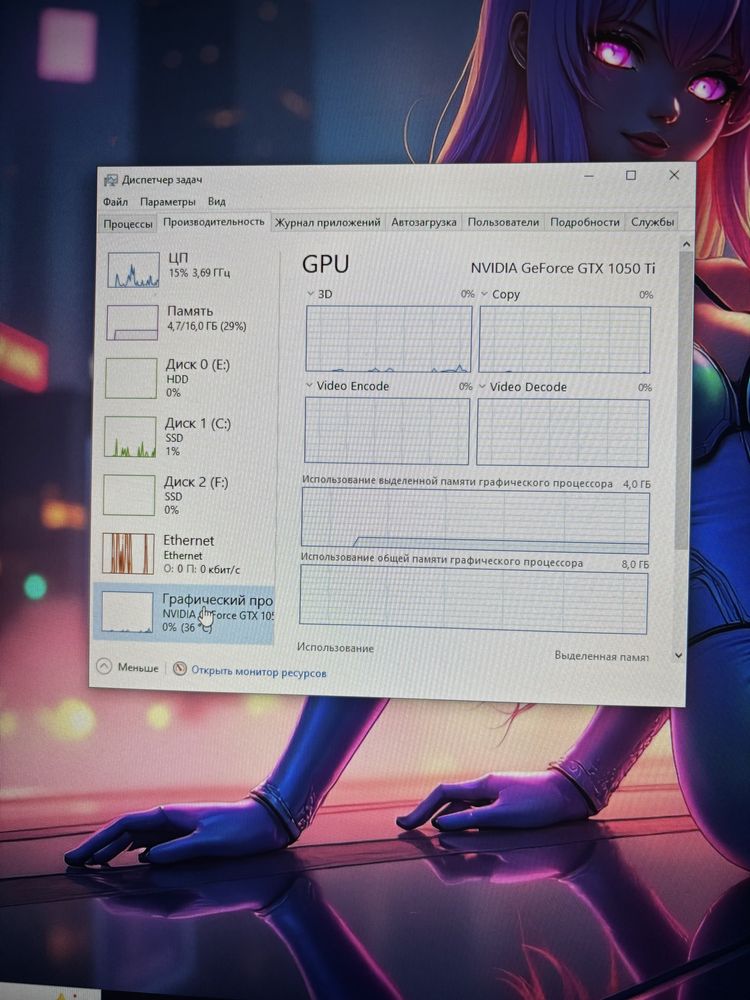This screenshot has height=1000, width=750.
Task: Select the Диск 2 (F:) graph thumbnail
Action: tap(129, 495)
